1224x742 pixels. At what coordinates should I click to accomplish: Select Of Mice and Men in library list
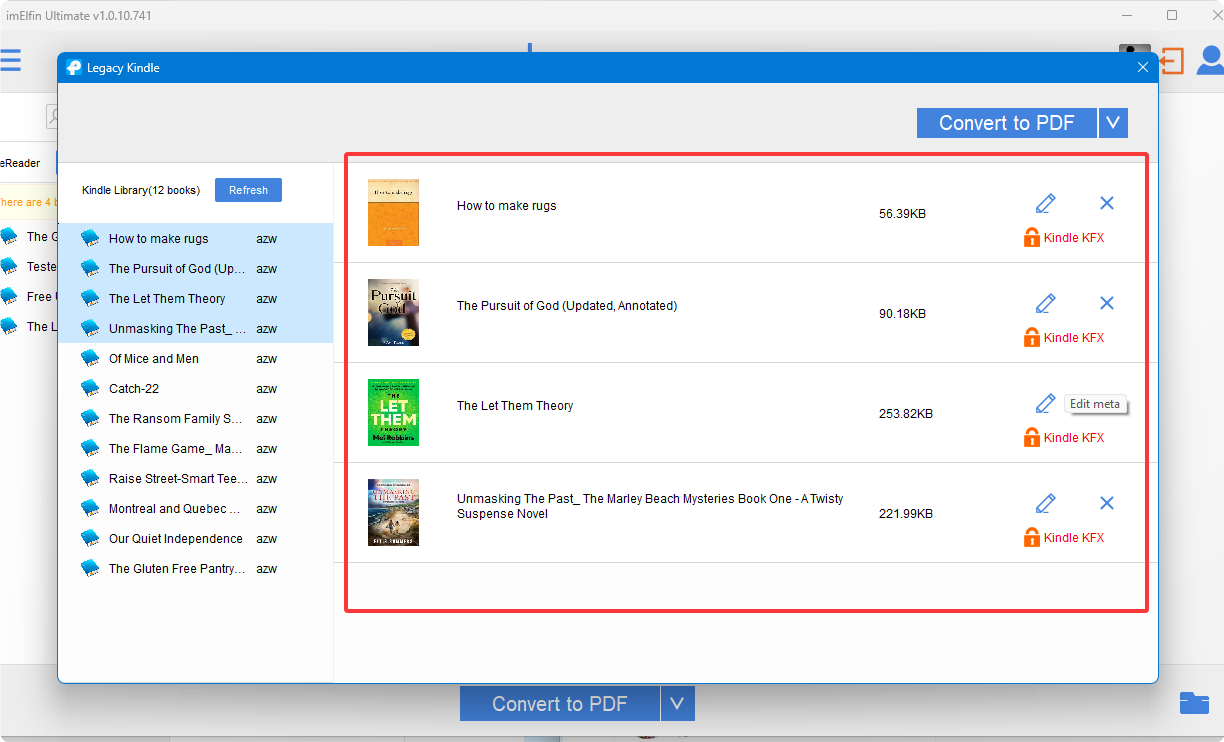point(196,358)
